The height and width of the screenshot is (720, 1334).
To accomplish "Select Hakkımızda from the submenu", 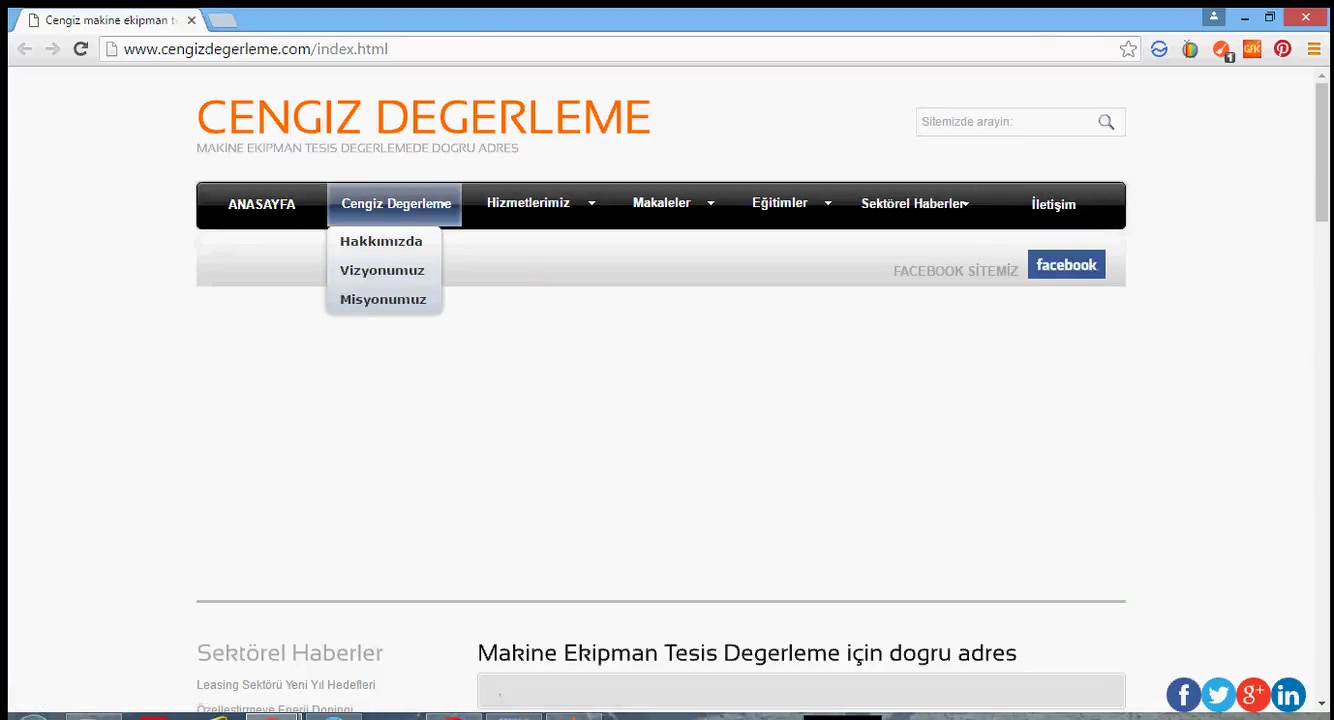I will tap(381, 241).
